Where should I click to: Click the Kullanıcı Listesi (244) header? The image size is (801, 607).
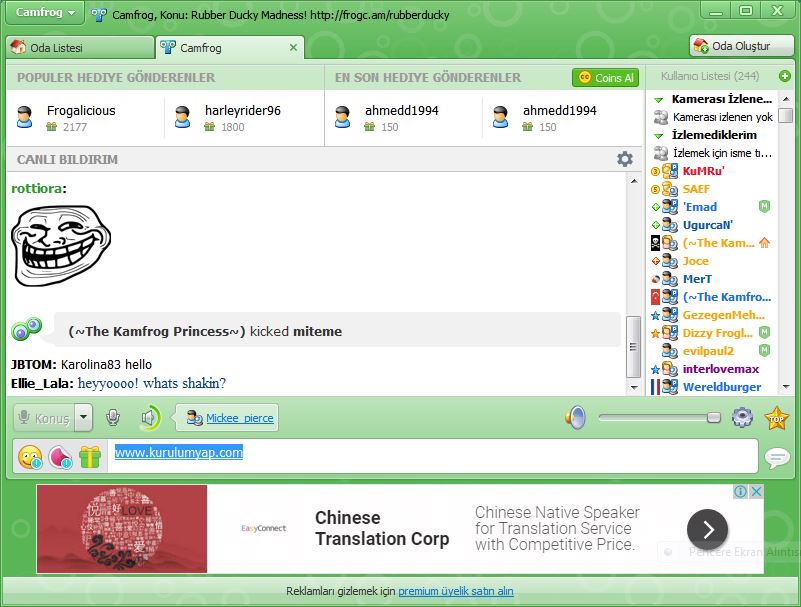pyautogui.click(x=710, y=76)
